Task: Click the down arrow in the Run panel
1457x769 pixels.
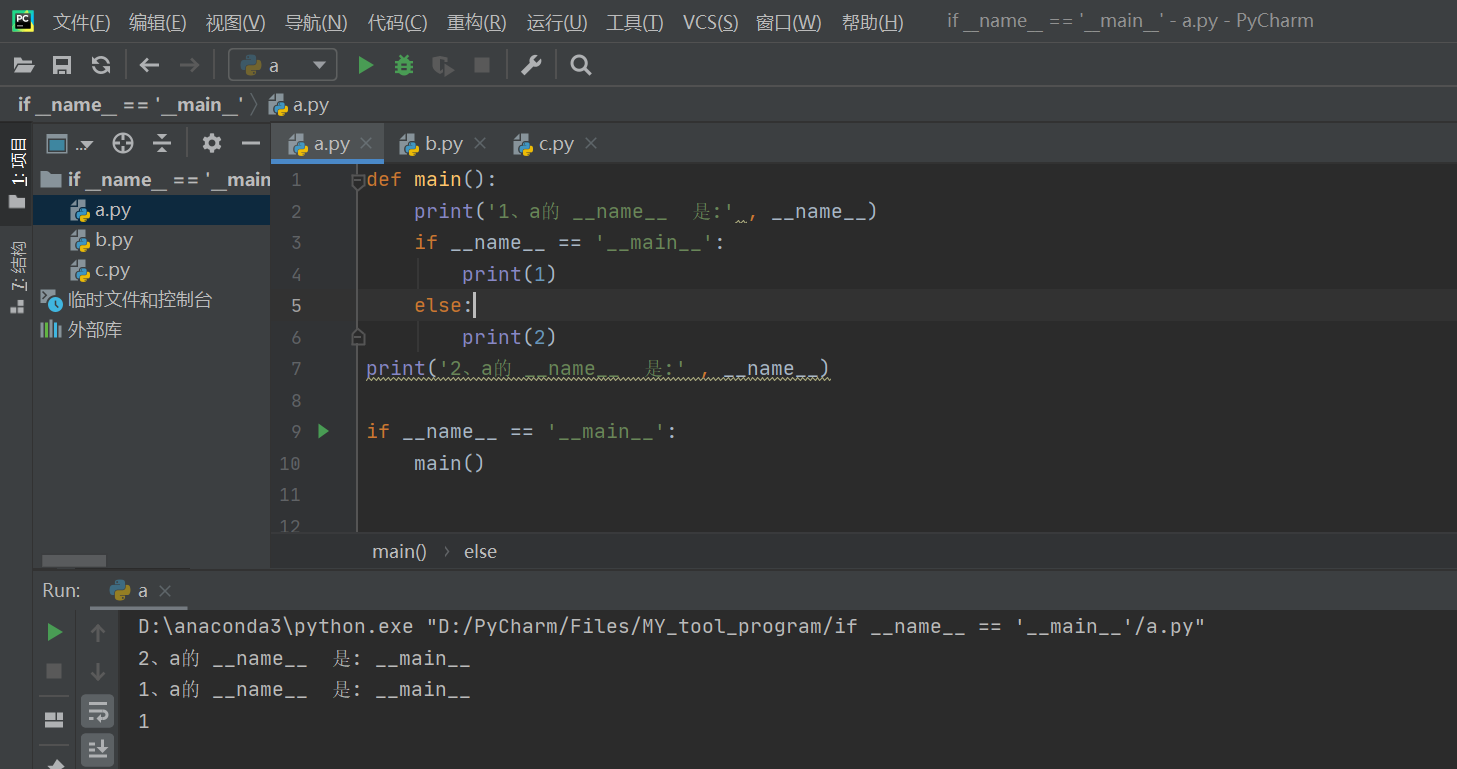Action: [x=98, y=671]
